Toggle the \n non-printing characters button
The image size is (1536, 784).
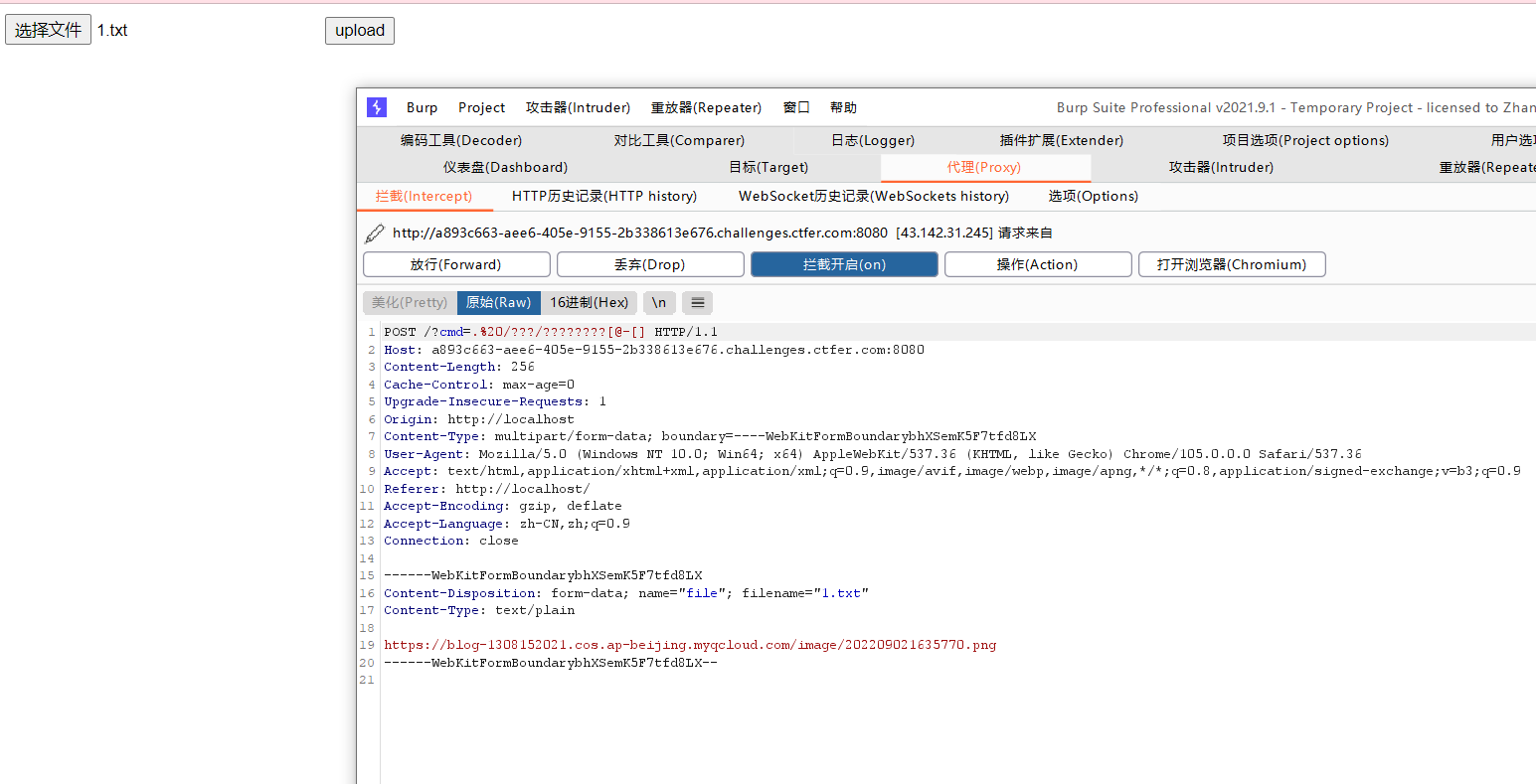click(x=659, y=303)
